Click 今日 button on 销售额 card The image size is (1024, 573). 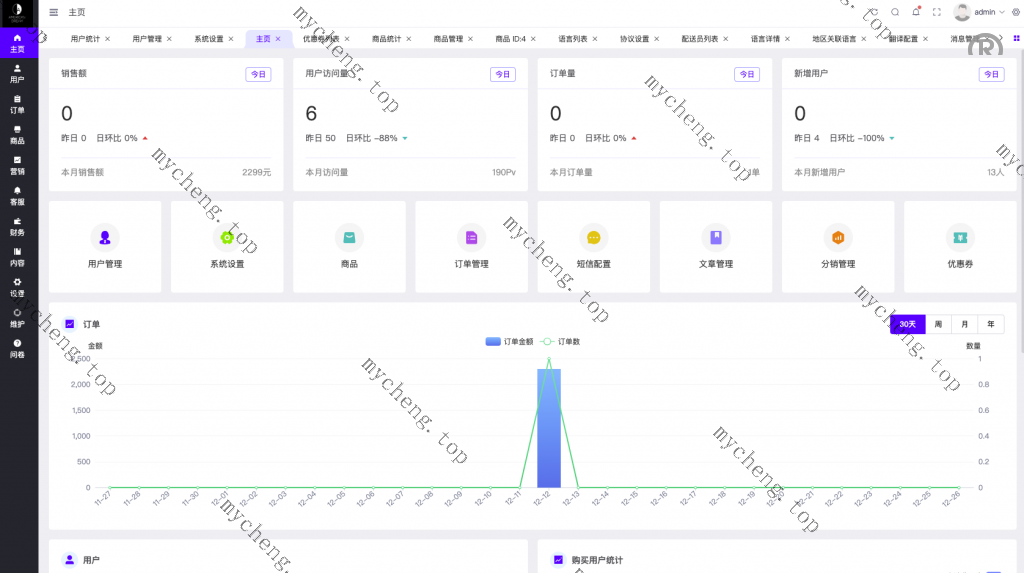coord(258,74)
